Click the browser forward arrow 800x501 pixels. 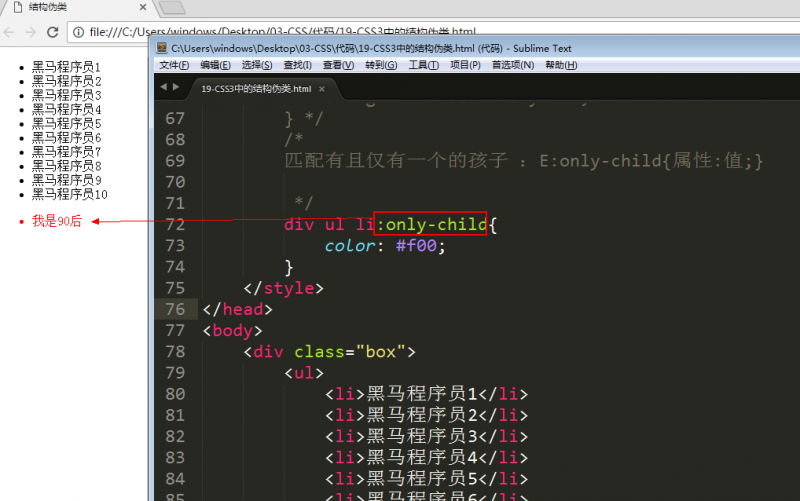[x=30, y=32]
